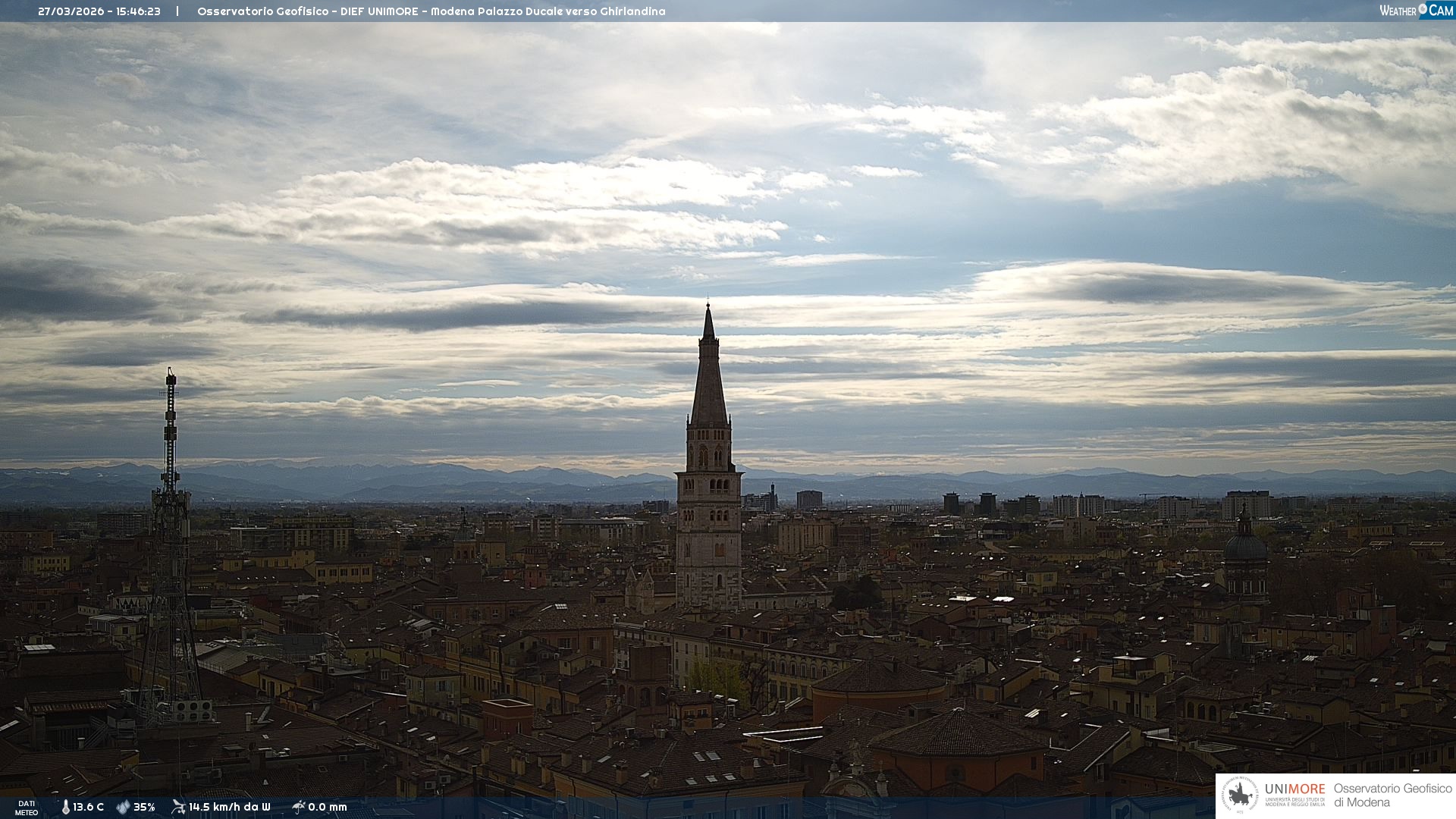The height and width of the screenshot is (819, 1456).
Task: Click the 0.0 mm rainfall value
Action: pyautogui.click(x=328, y=807)
